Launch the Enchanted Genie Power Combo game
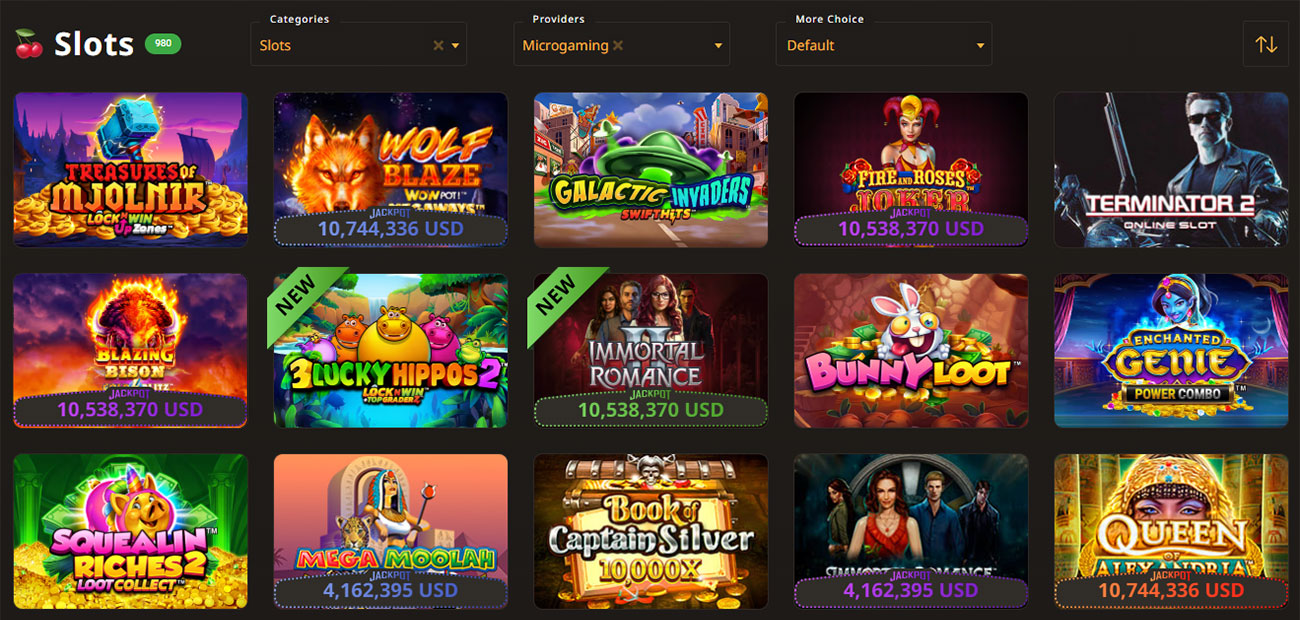 tap(1171, 351)
